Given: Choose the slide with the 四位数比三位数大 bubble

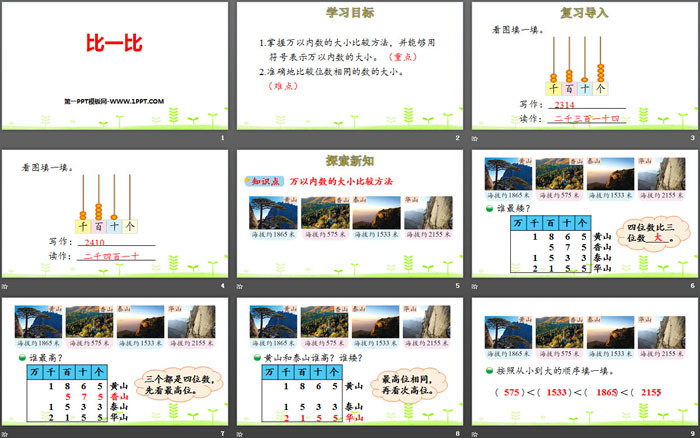Looking at the screenshot, I should point(582,217).
